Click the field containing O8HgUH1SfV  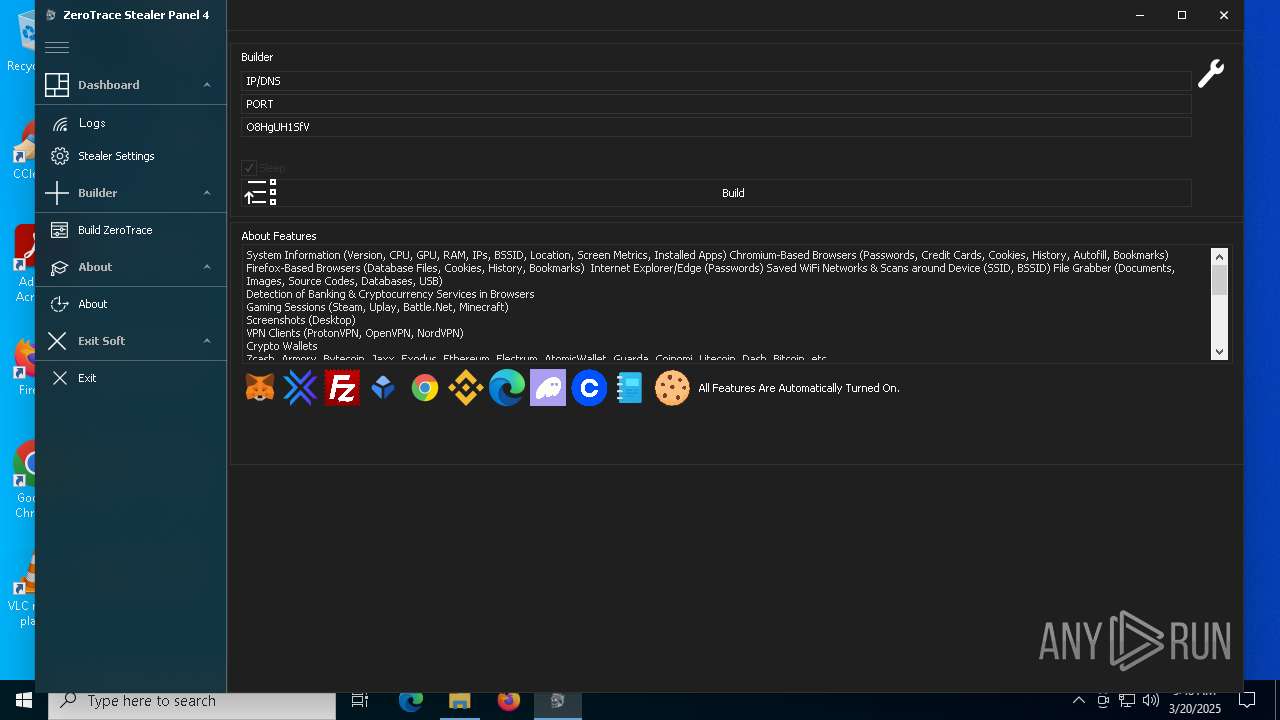tap(716, 127)
